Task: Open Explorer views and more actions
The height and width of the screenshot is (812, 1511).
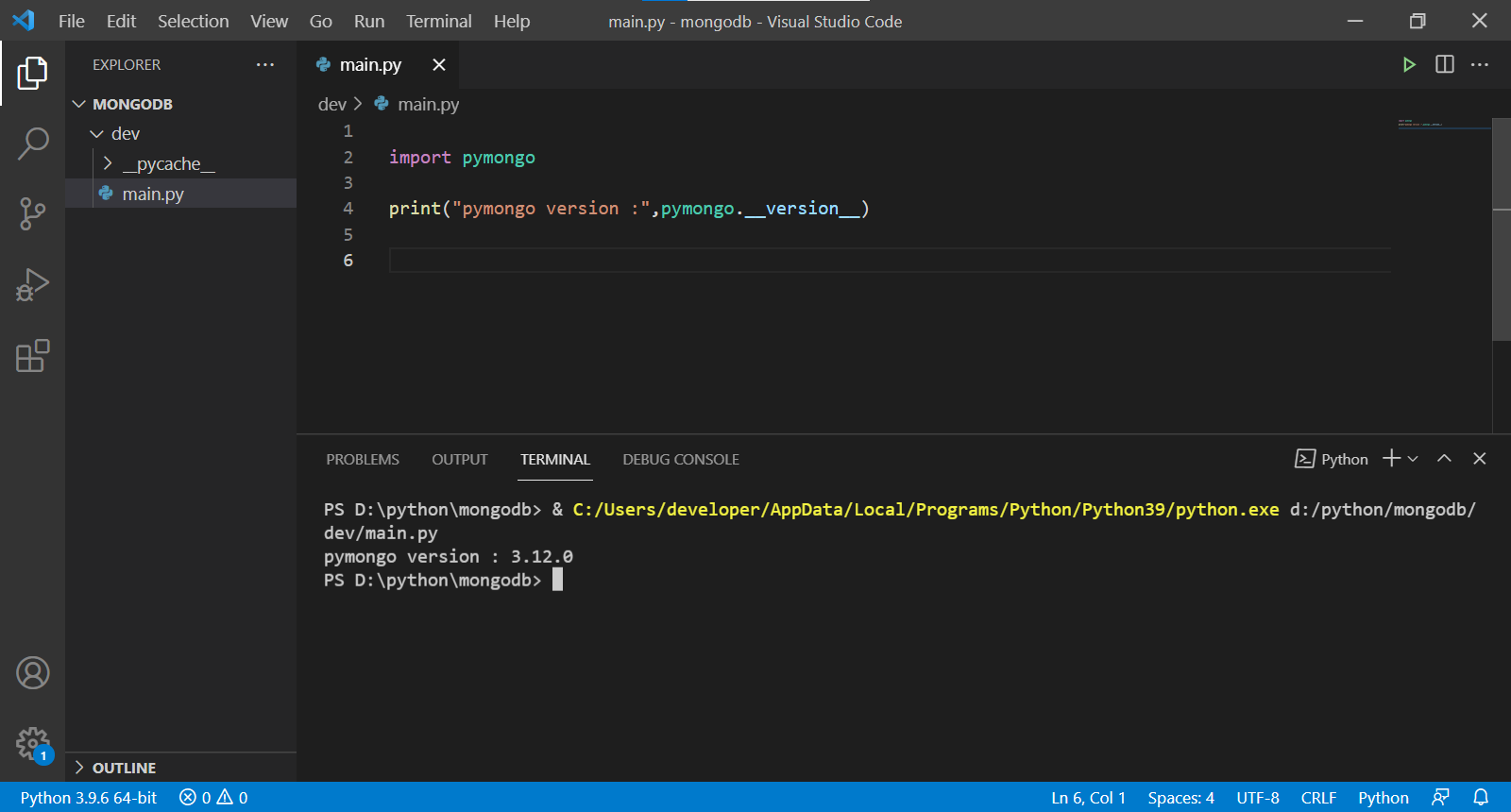Action: tap(265, 64)
